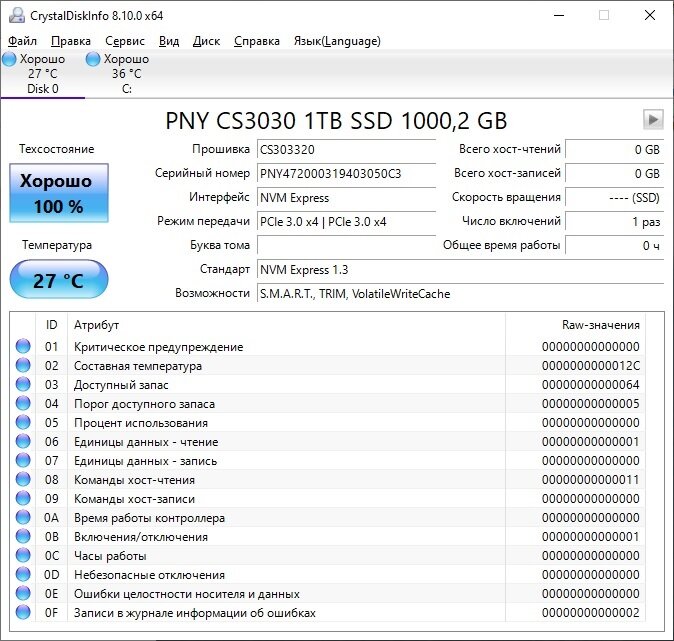The height and width of the screenshot is (641, 674).
Task: Select the Часы работы row text
Action: [110, 556]
